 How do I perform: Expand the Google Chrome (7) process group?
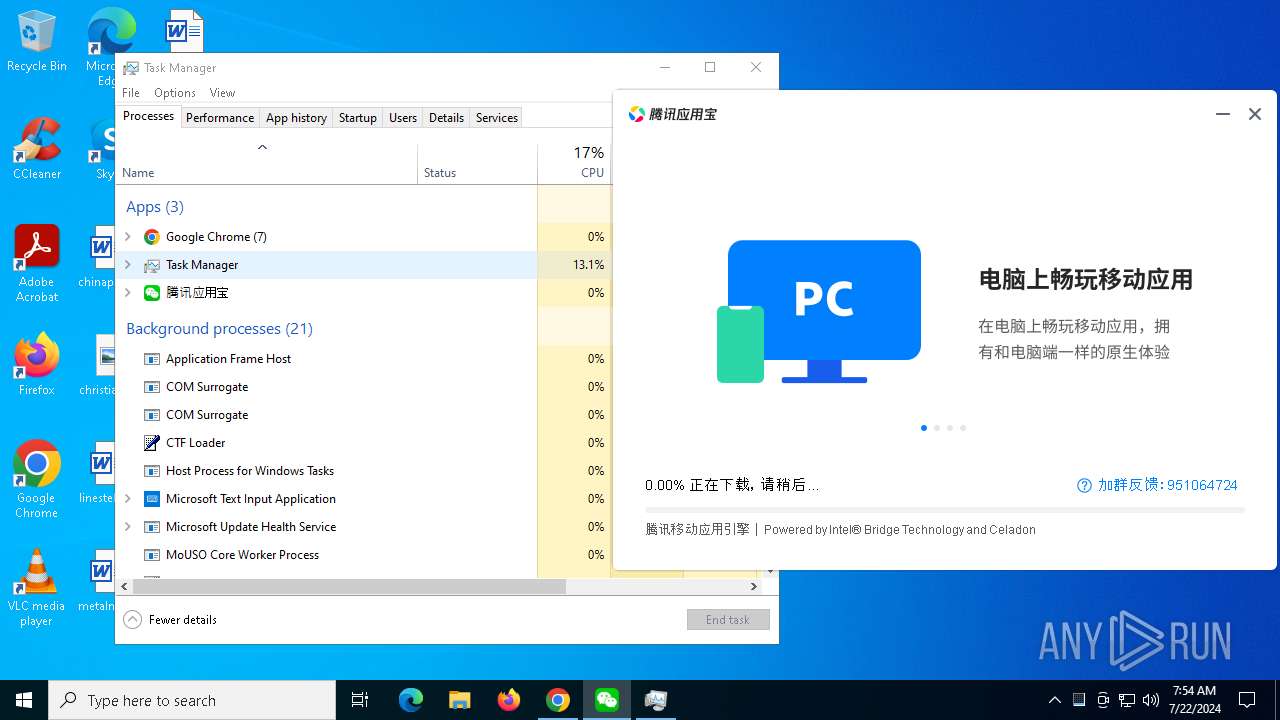pos(127,237)
